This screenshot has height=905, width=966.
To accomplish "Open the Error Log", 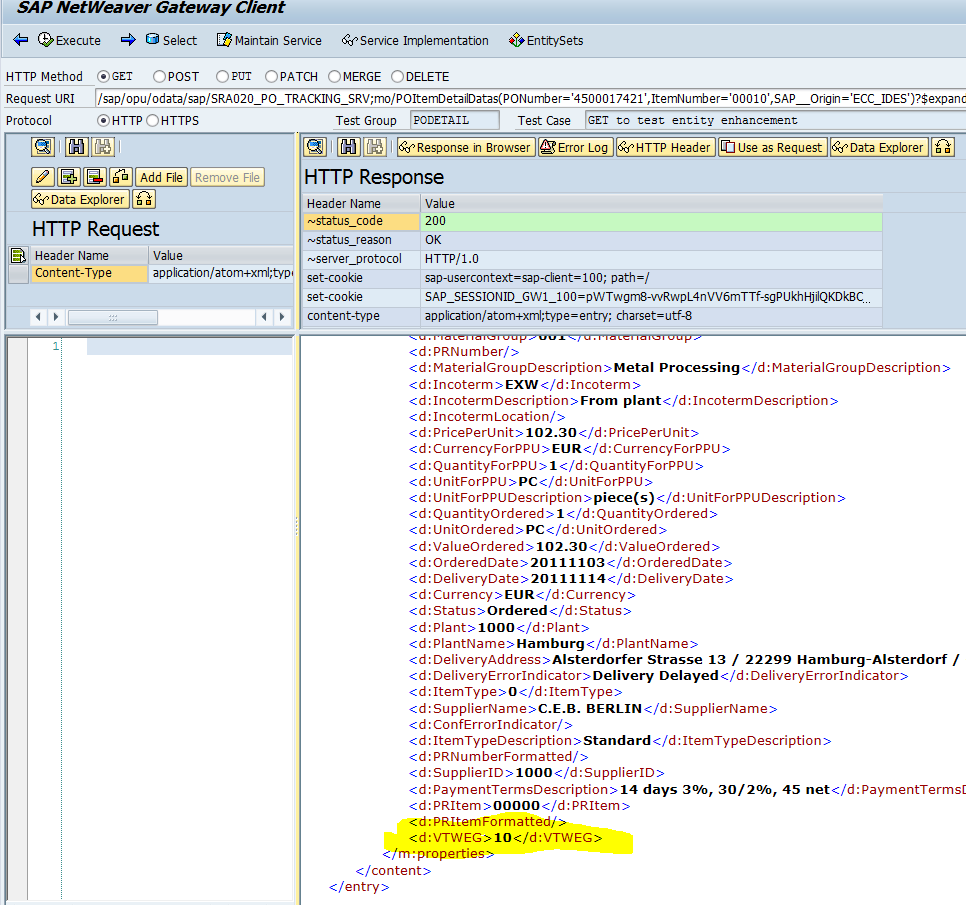I will coord(576,147).
